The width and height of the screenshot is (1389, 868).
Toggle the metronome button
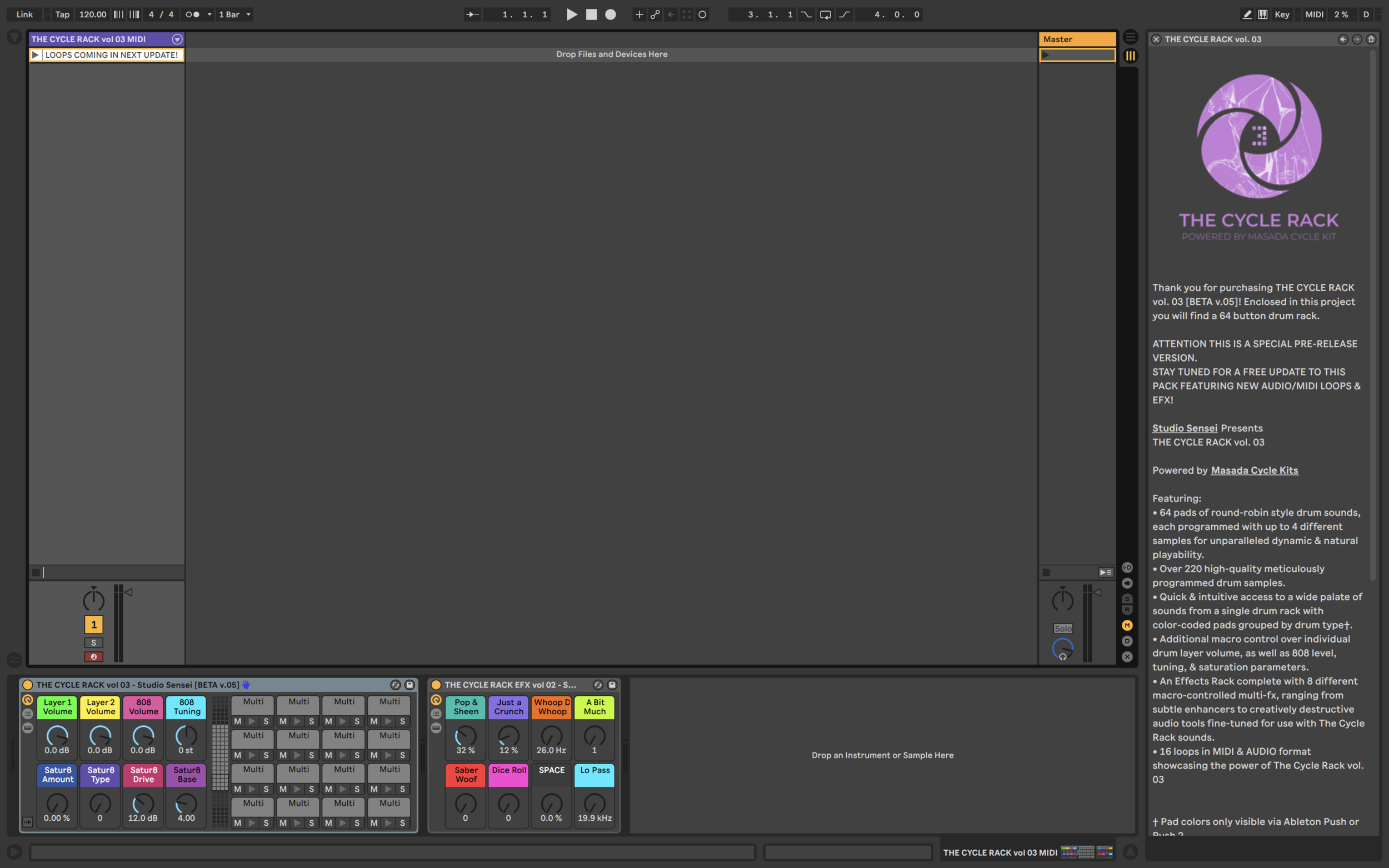(192, 14)
